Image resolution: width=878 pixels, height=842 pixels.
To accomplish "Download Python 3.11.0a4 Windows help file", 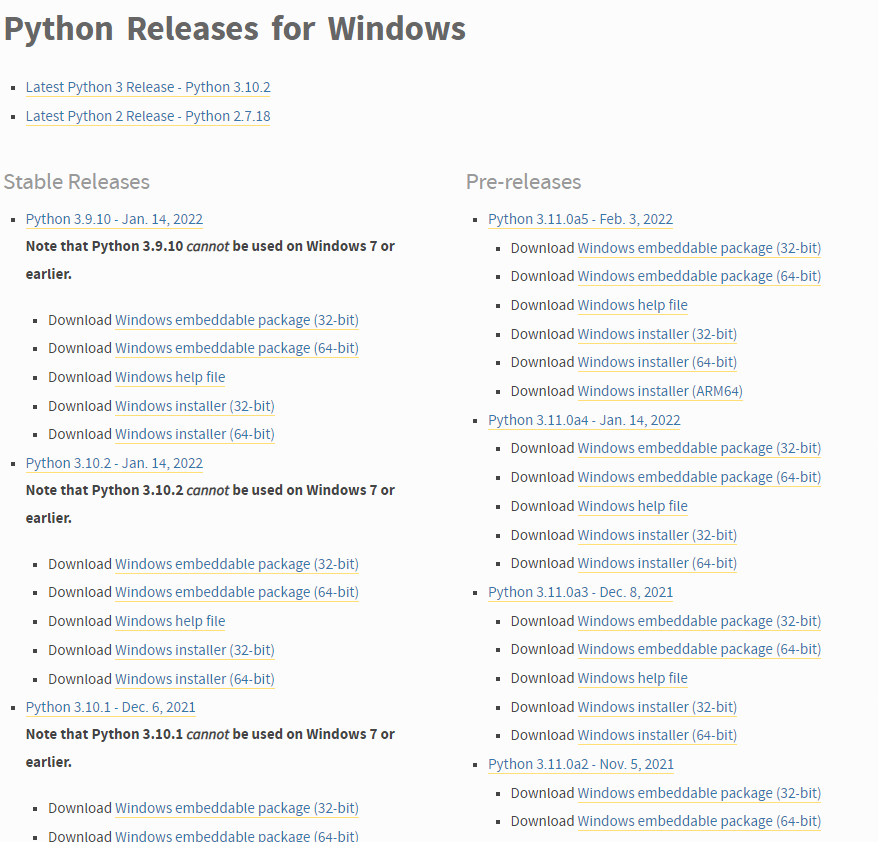I will click(633, 507).
